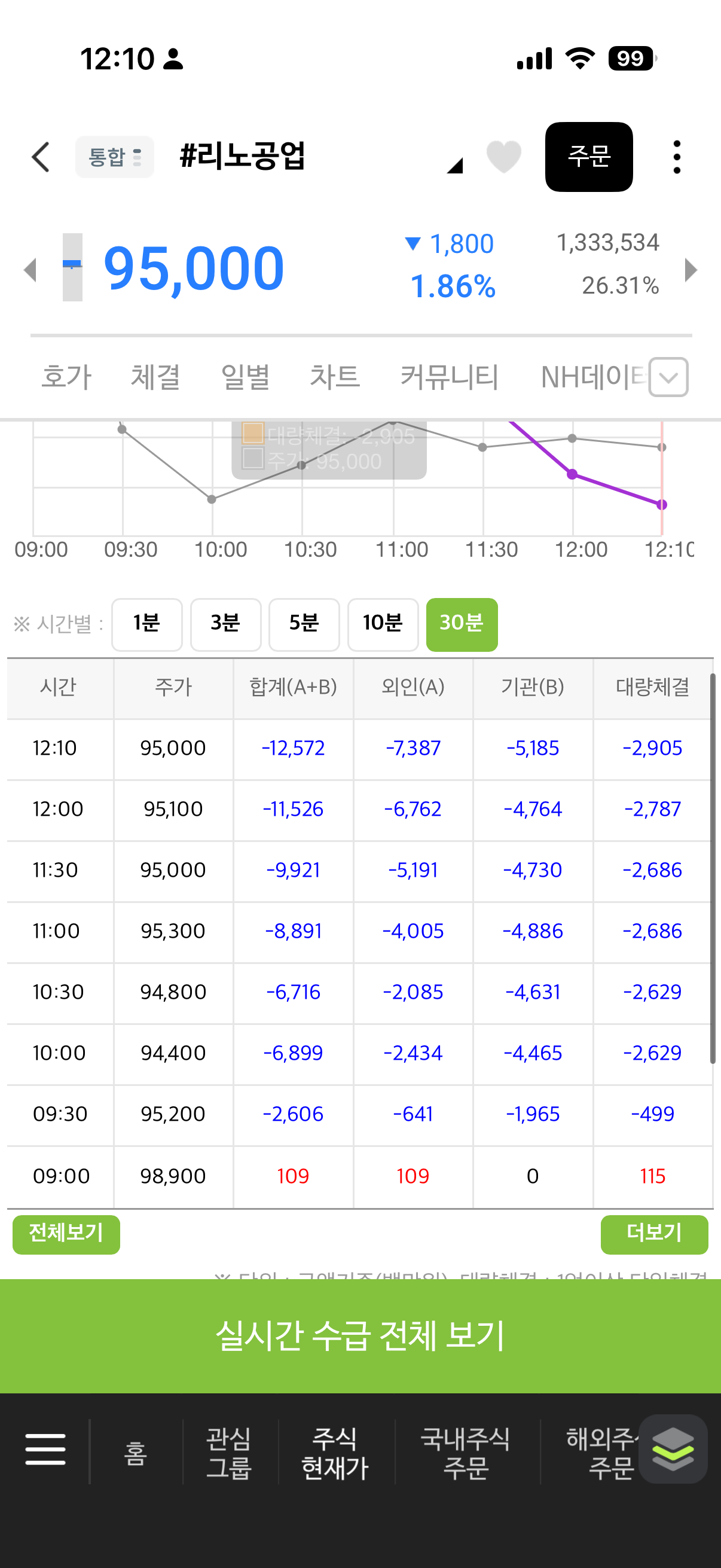Switch to the 커뮤니티 tab
This screenshot has width=721, height=1568.
(x=450, y=377)
